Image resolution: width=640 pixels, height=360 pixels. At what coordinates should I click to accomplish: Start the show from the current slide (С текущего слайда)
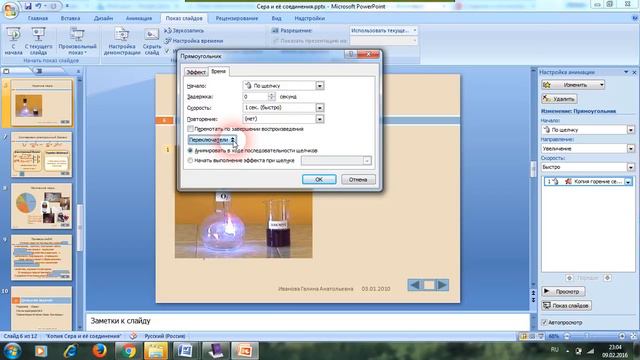pos(38,41)
